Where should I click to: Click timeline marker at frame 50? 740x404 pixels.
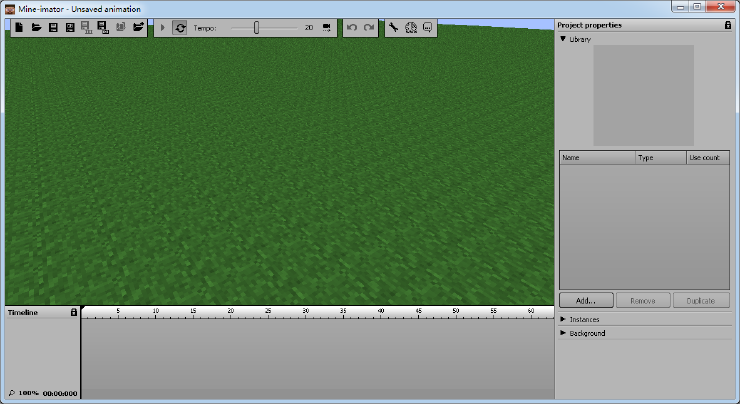pos(455,312)
